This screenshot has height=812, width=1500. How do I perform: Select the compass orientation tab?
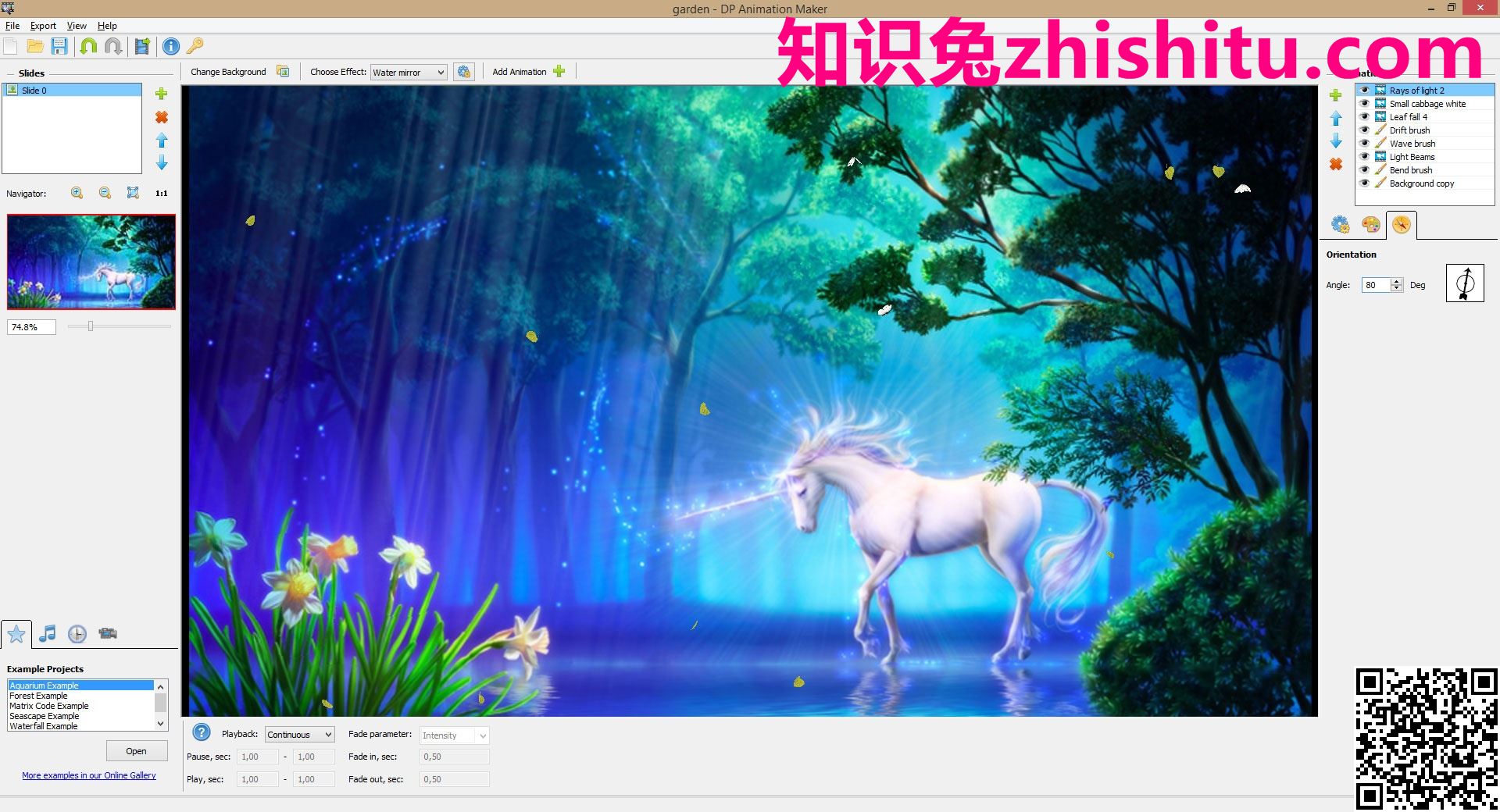(1402, 225)
